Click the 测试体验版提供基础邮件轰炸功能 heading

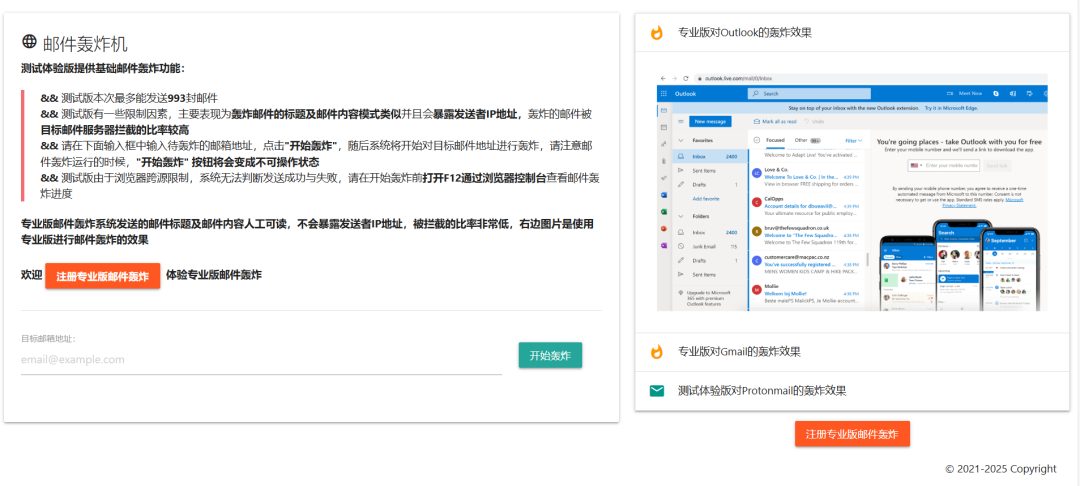coord(103,69)
